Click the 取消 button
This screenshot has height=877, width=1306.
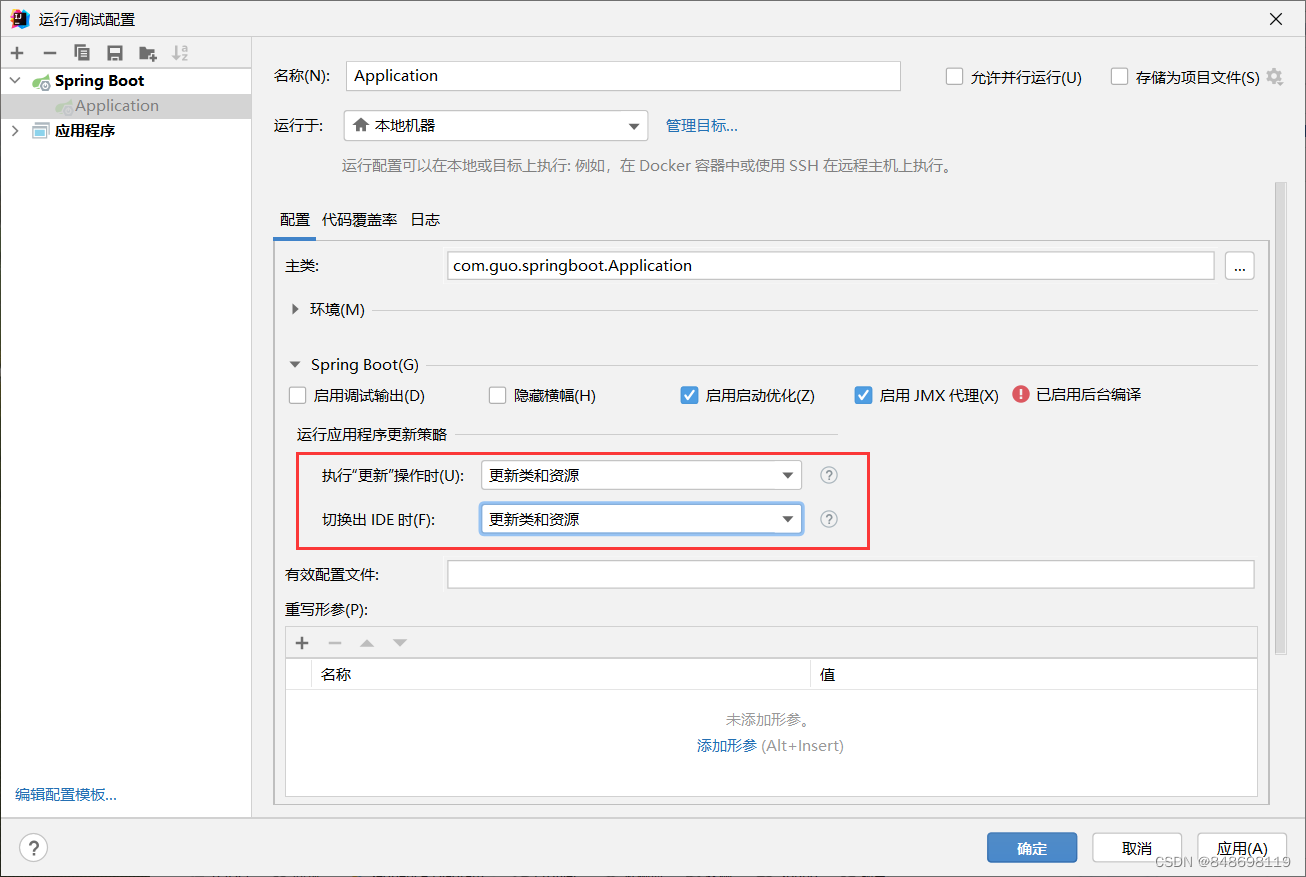(x=1137, y=848)
